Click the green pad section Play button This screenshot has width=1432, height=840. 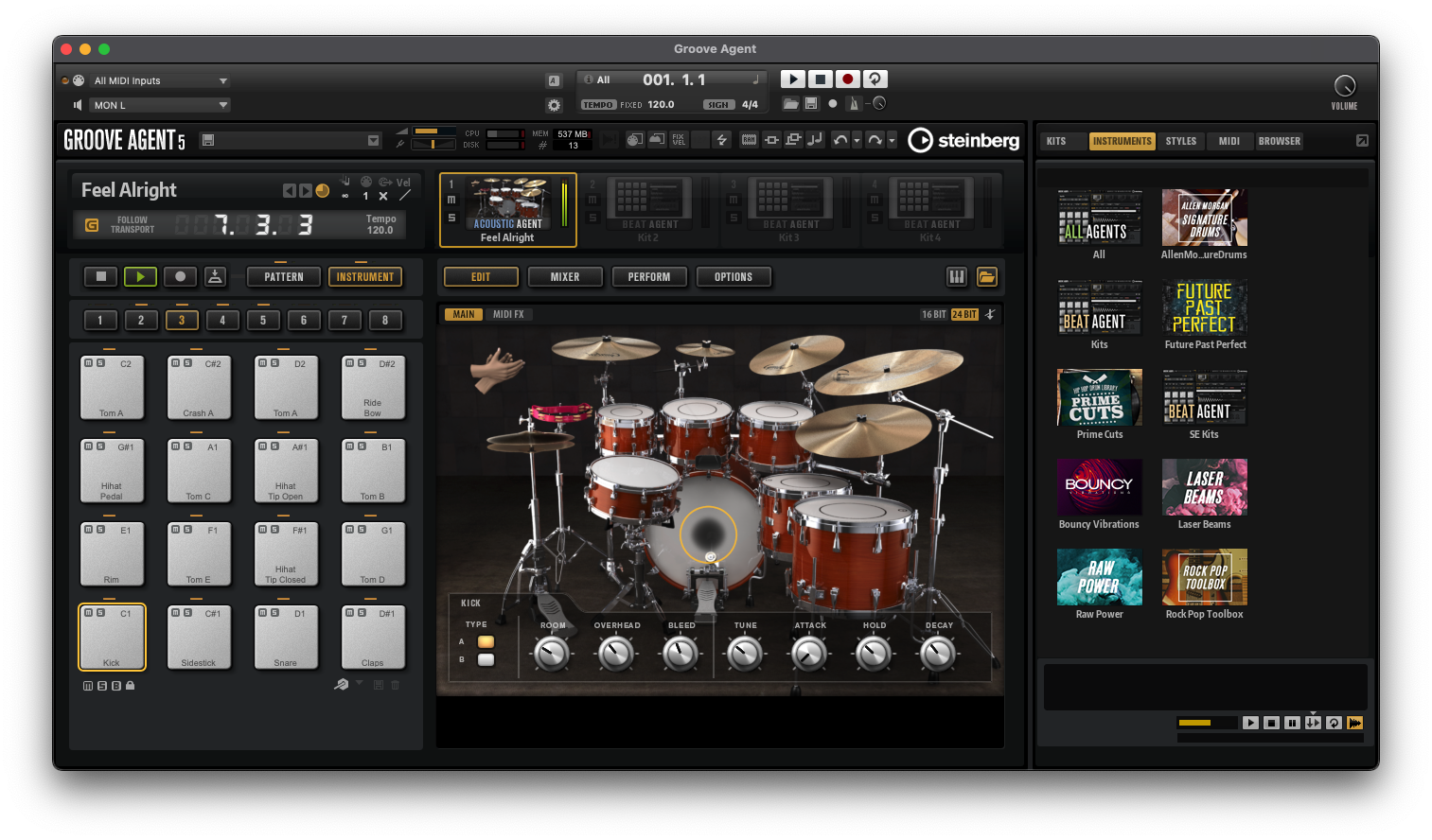(140, 276)
